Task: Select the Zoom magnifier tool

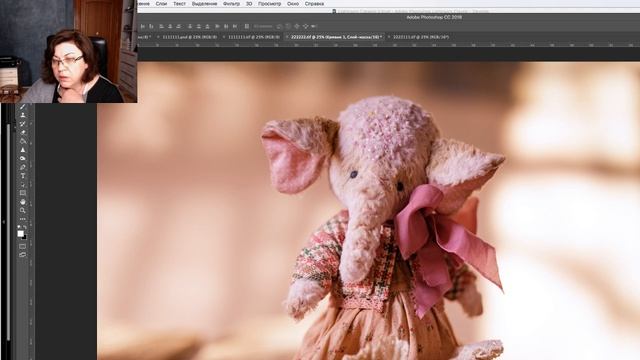Action: tap(23, 210)
